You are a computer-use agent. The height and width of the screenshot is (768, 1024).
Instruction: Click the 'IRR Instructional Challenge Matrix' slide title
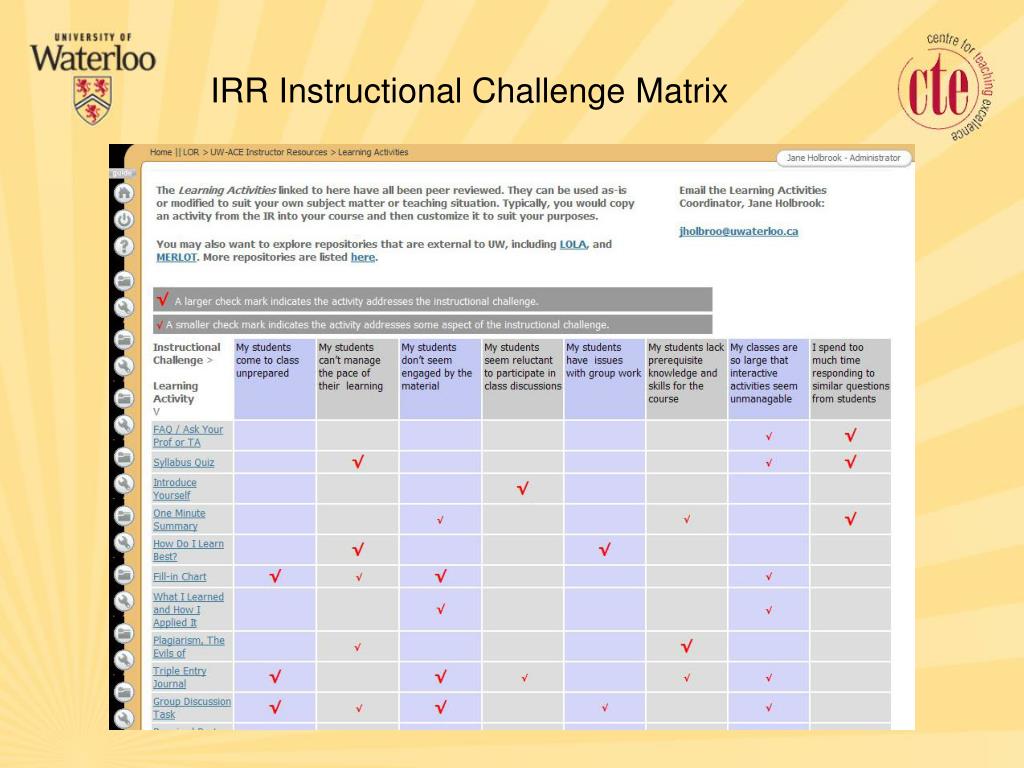pyautogui.click(x=469, y=91)
